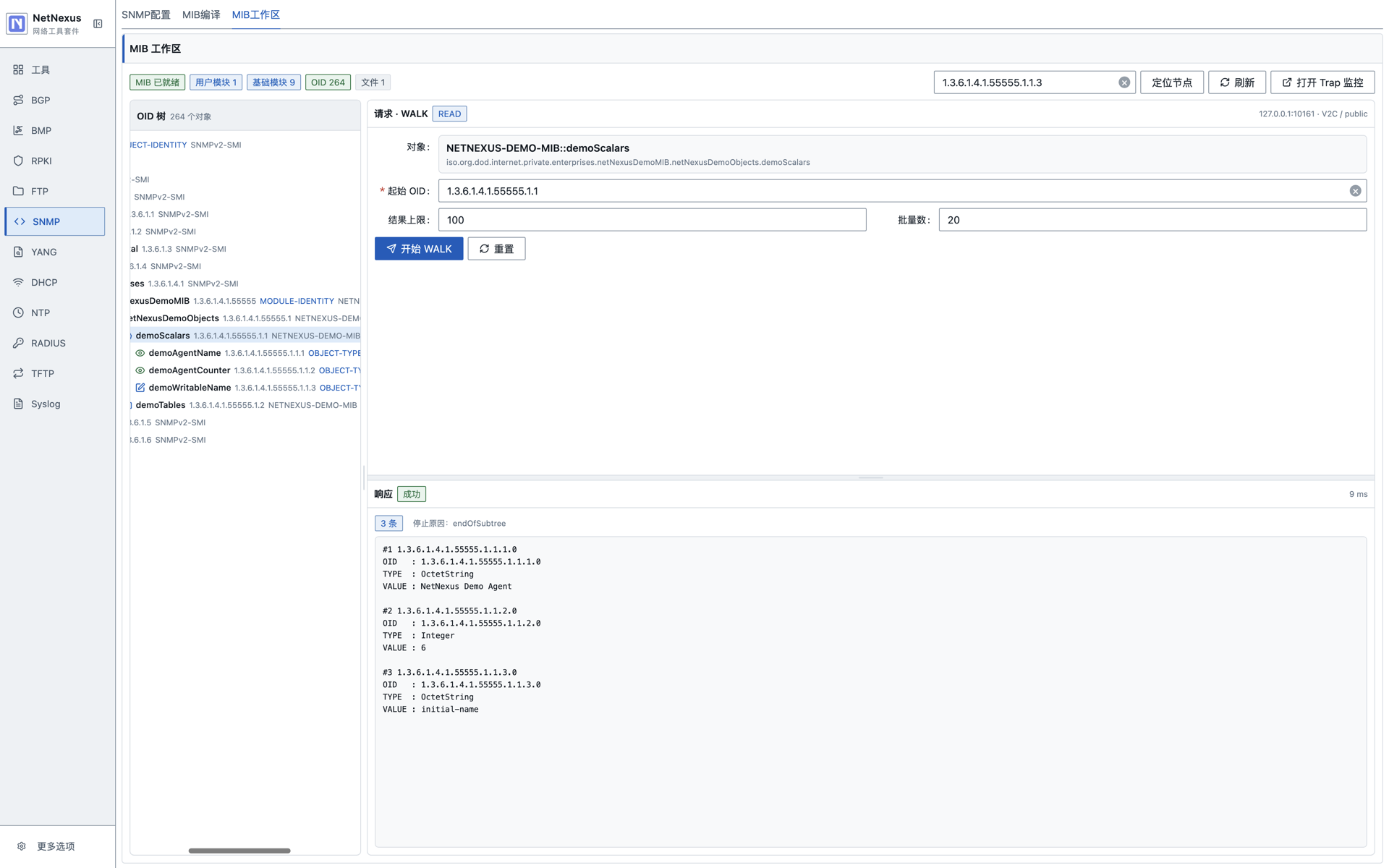Screen dimensions: 1389x868
Task: Click the 3 条 result count badge
Action: [x=388, y=523]
